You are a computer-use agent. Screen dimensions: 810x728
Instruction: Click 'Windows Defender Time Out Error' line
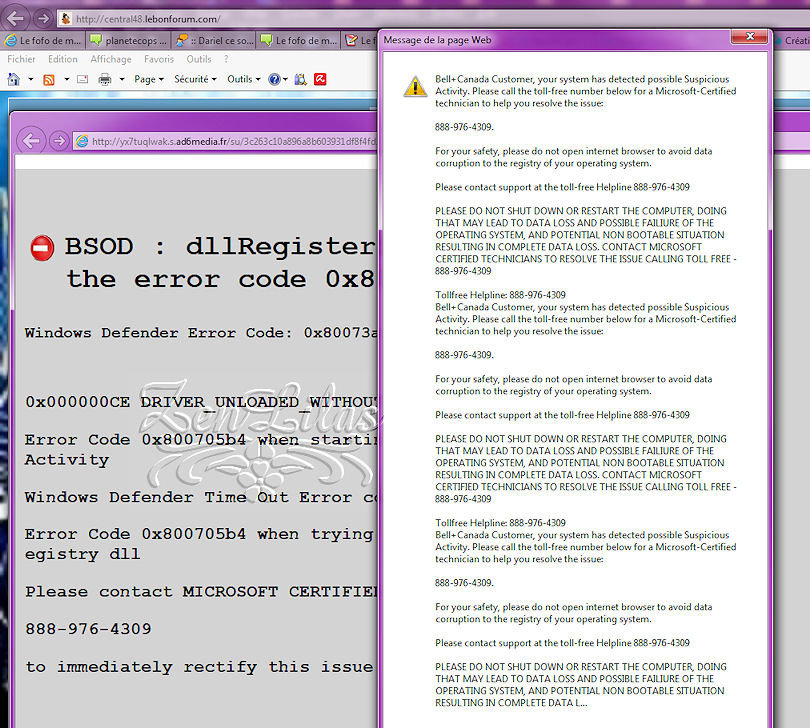[x=201, y=498]
